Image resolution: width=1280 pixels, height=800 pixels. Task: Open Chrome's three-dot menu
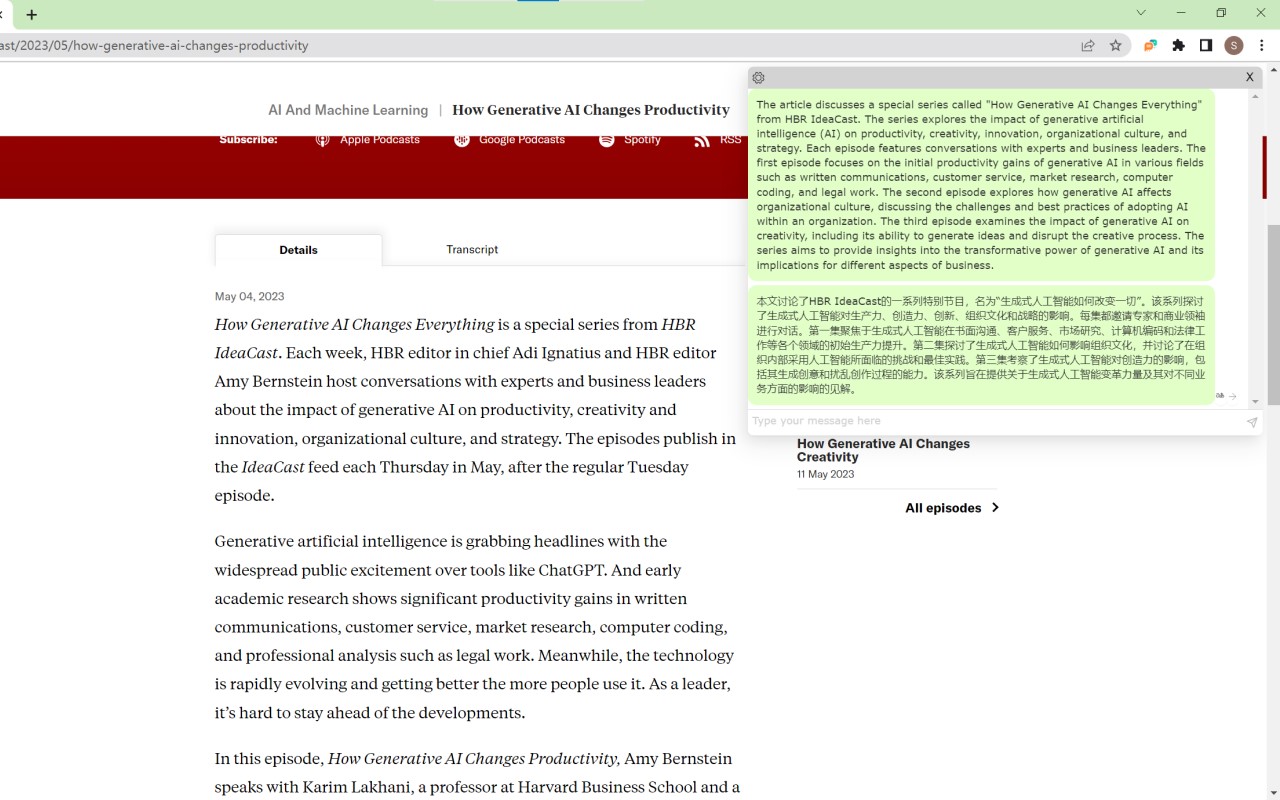1262,45
